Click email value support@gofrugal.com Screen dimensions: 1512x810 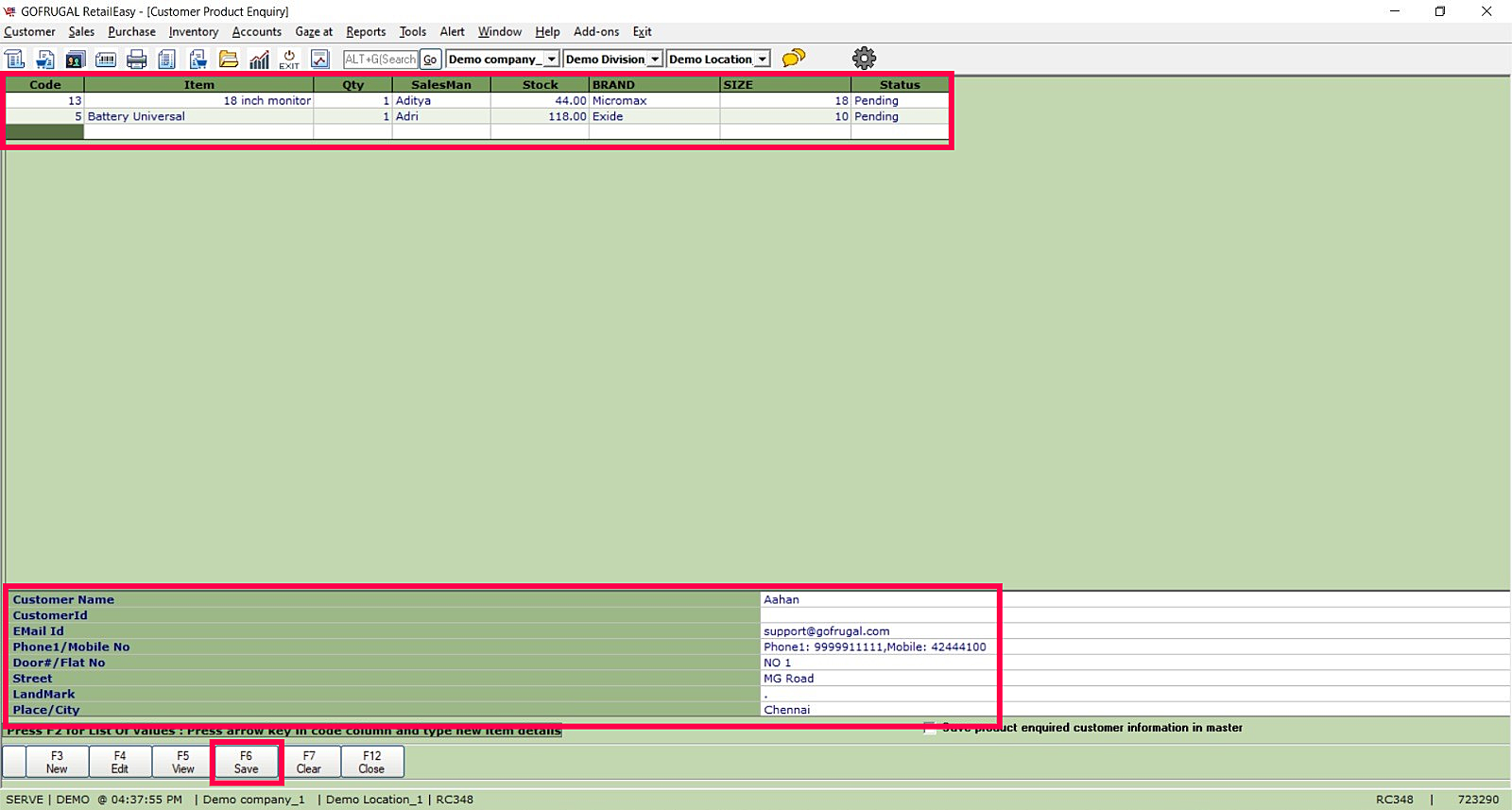click(827, 631)
